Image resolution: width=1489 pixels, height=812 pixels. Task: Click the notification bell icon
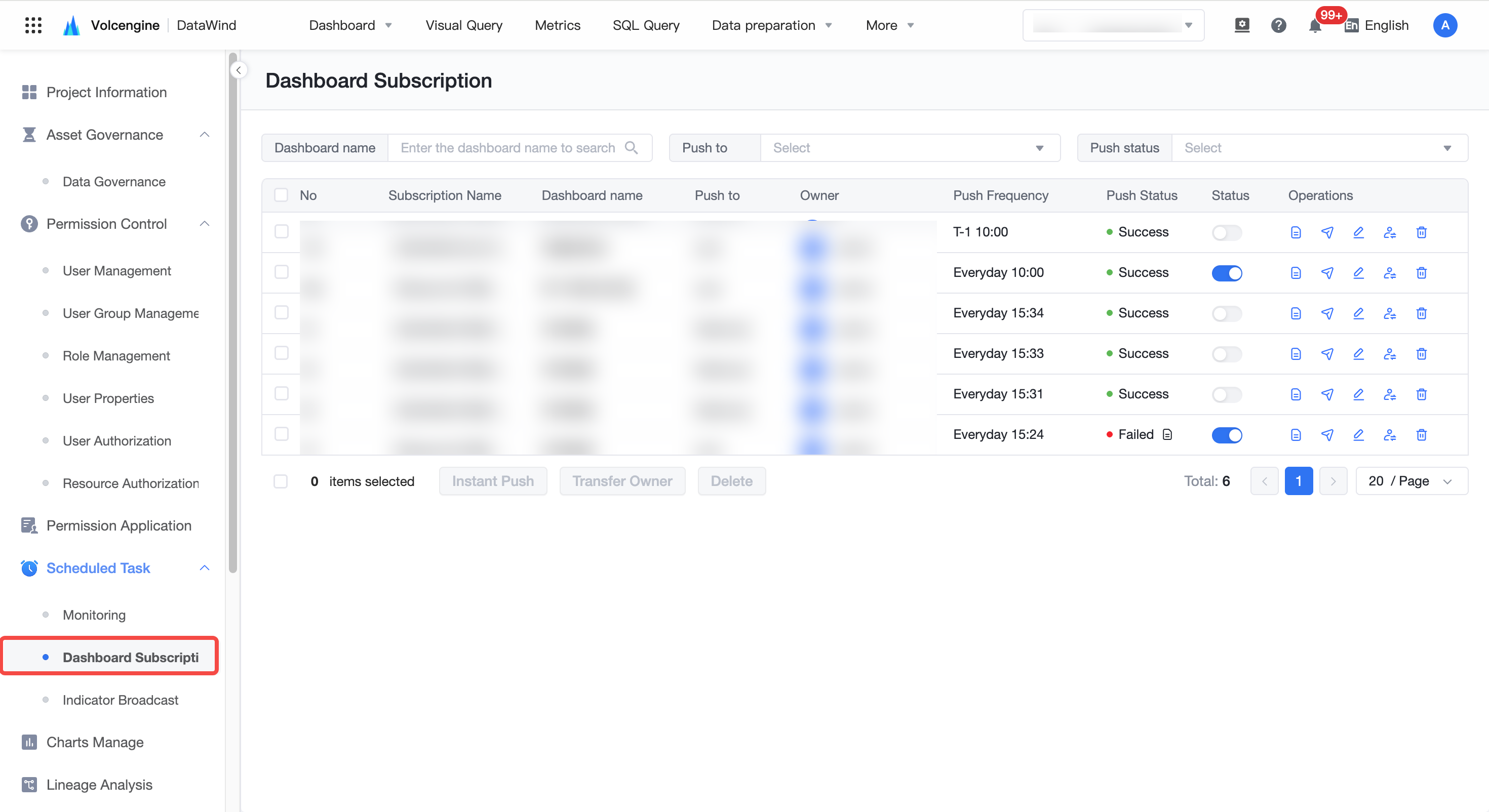[x=1315, y=26]
